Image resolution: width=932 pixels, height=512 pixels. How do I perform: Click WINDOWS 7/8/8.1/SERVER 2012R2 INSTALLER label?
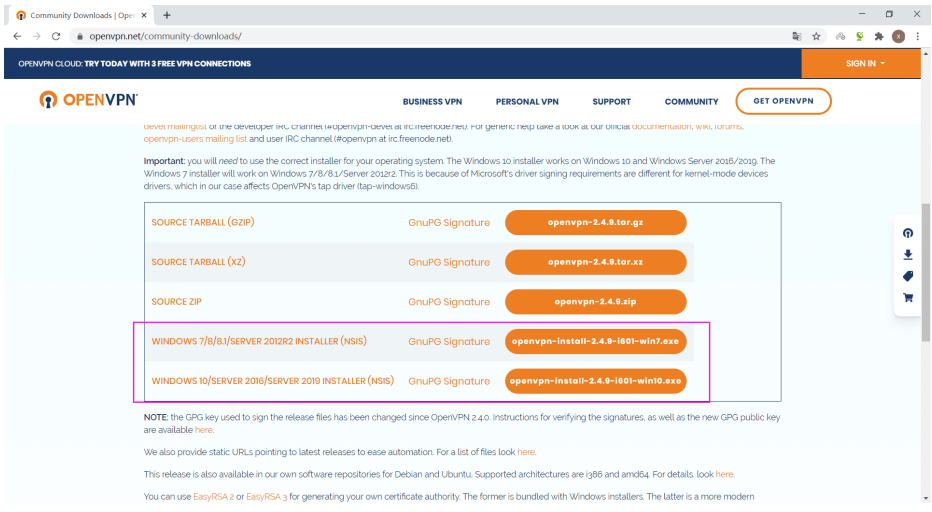pyautogui.click(x=259, y=341)
